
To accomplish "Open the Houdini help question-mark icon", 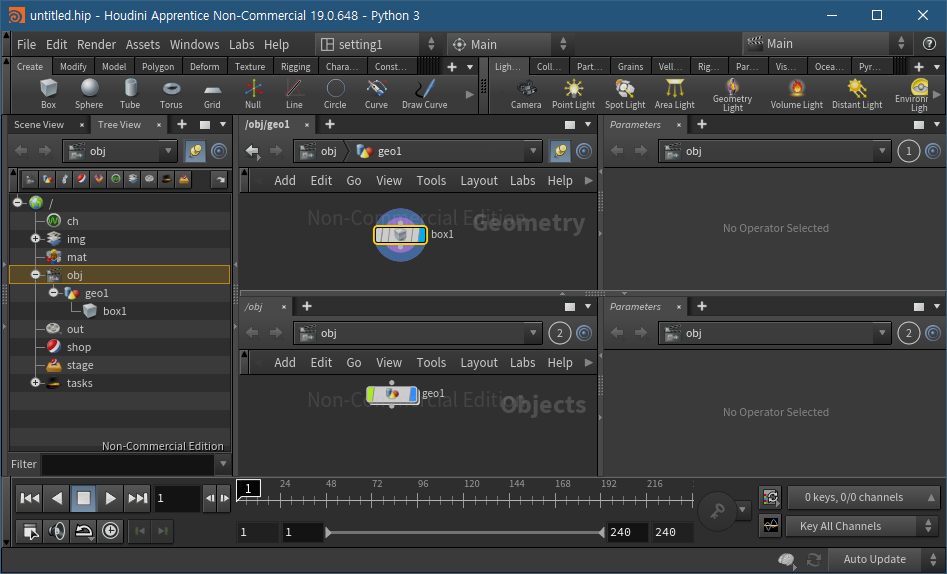I will click(x=929, y=44).
